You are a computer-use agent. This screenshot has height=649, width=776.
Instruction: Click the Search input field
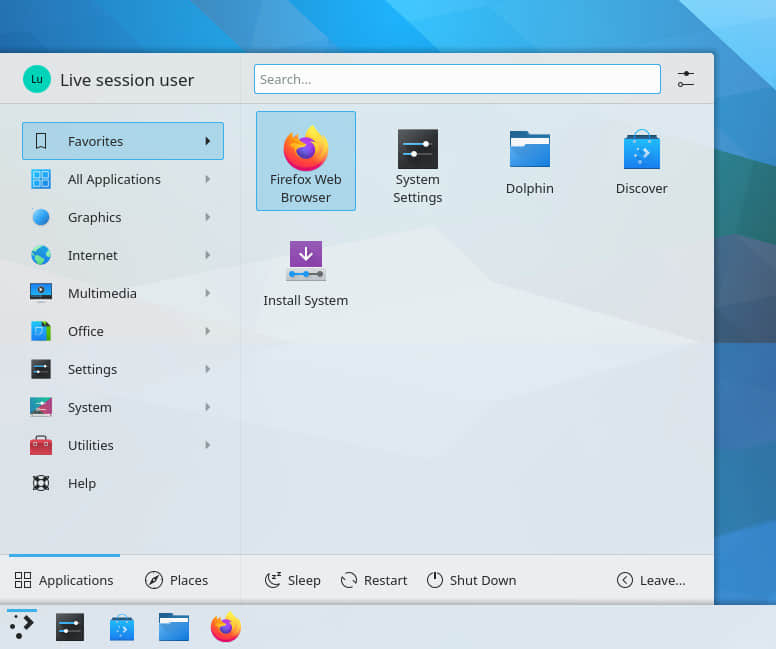click(457, 79)
